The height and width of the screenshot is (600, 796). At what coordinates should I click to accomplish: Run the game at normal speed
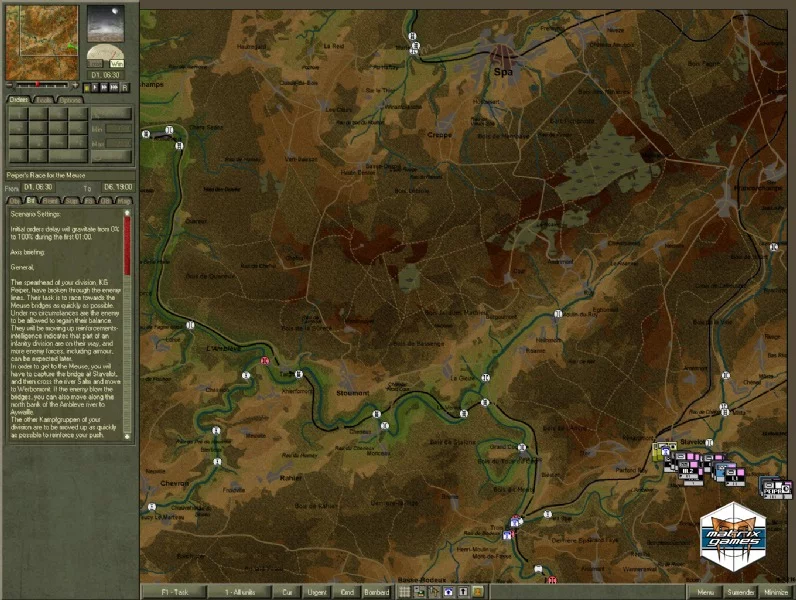(x=95, y=88)
